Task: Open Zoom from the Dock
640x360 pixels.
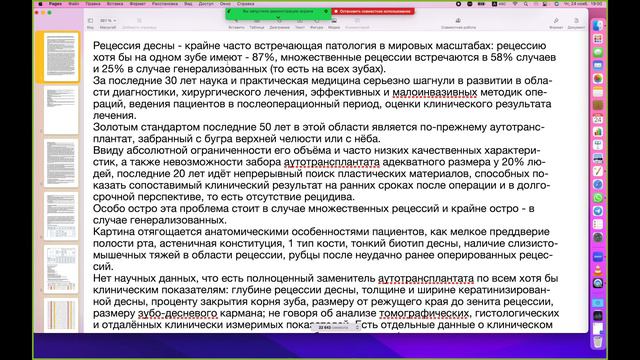Action: click(x=598, y=257)
